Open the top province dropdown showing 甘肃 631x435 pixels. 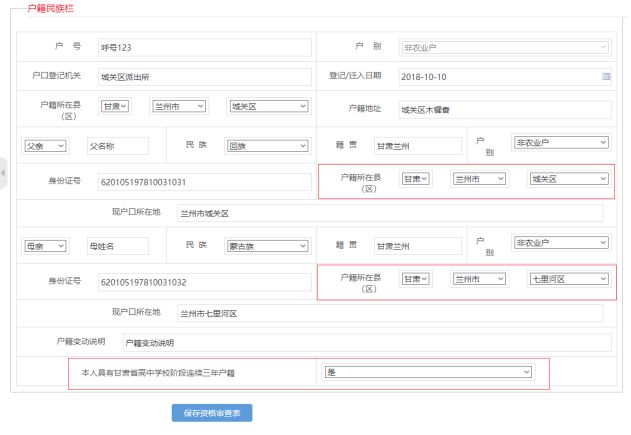click(x=115, y=106)
